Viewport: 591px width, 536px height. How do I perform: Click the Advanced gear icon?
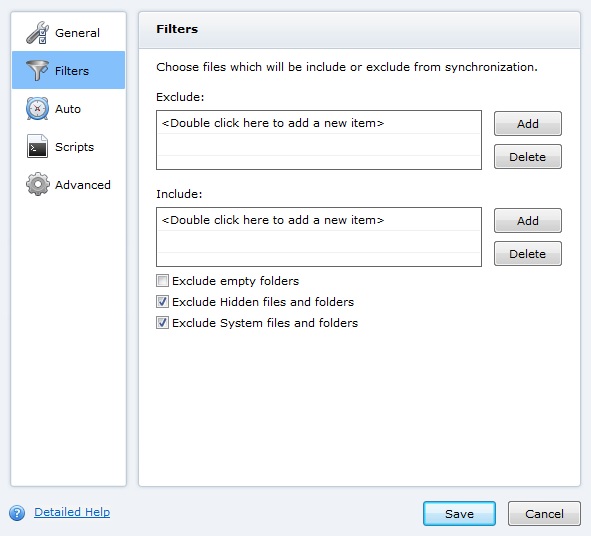[37, 184]
